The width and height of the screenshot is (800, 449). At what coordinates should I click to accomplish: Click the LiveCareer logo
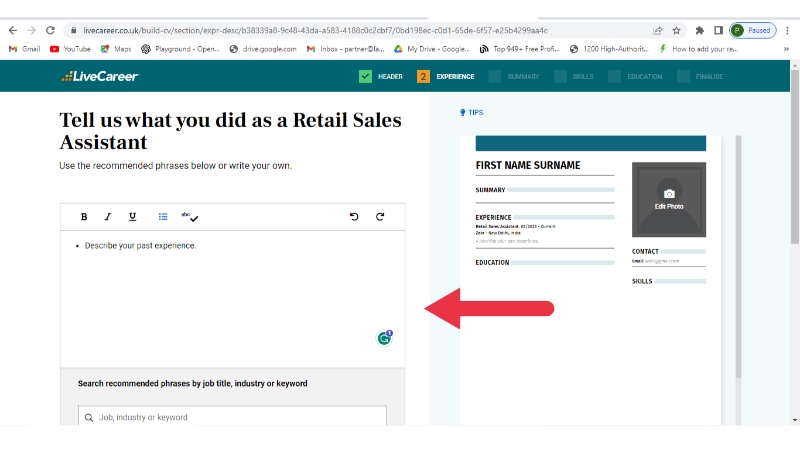click(x=99, y=76)
